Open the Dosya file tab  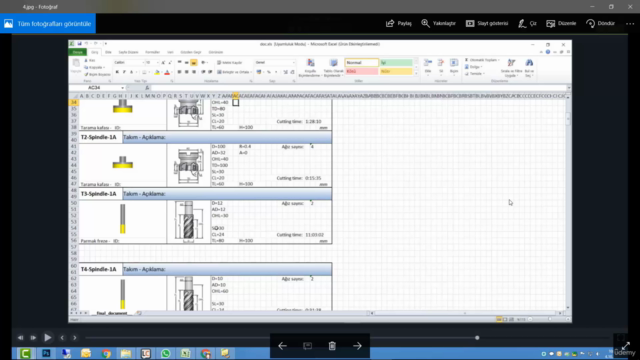point(78,52)
